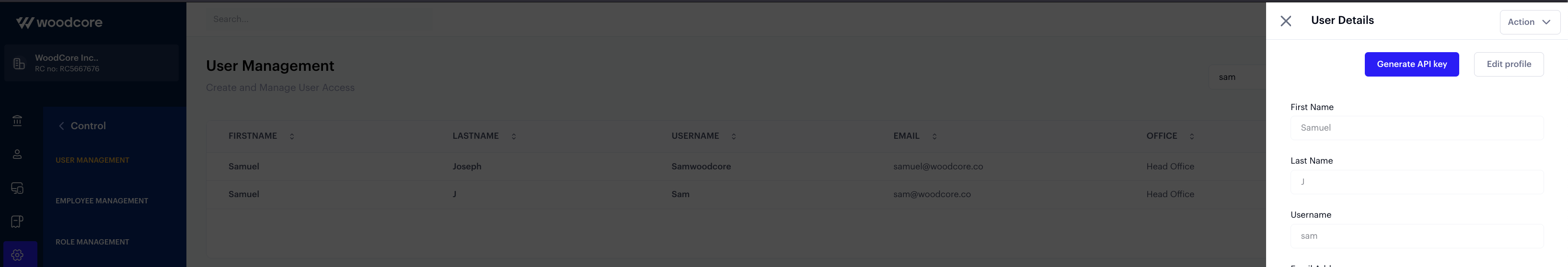The height and width of the screenshot is (267, 1568).
Task: Sort table by USERNAME column
Action: [734, 136]
